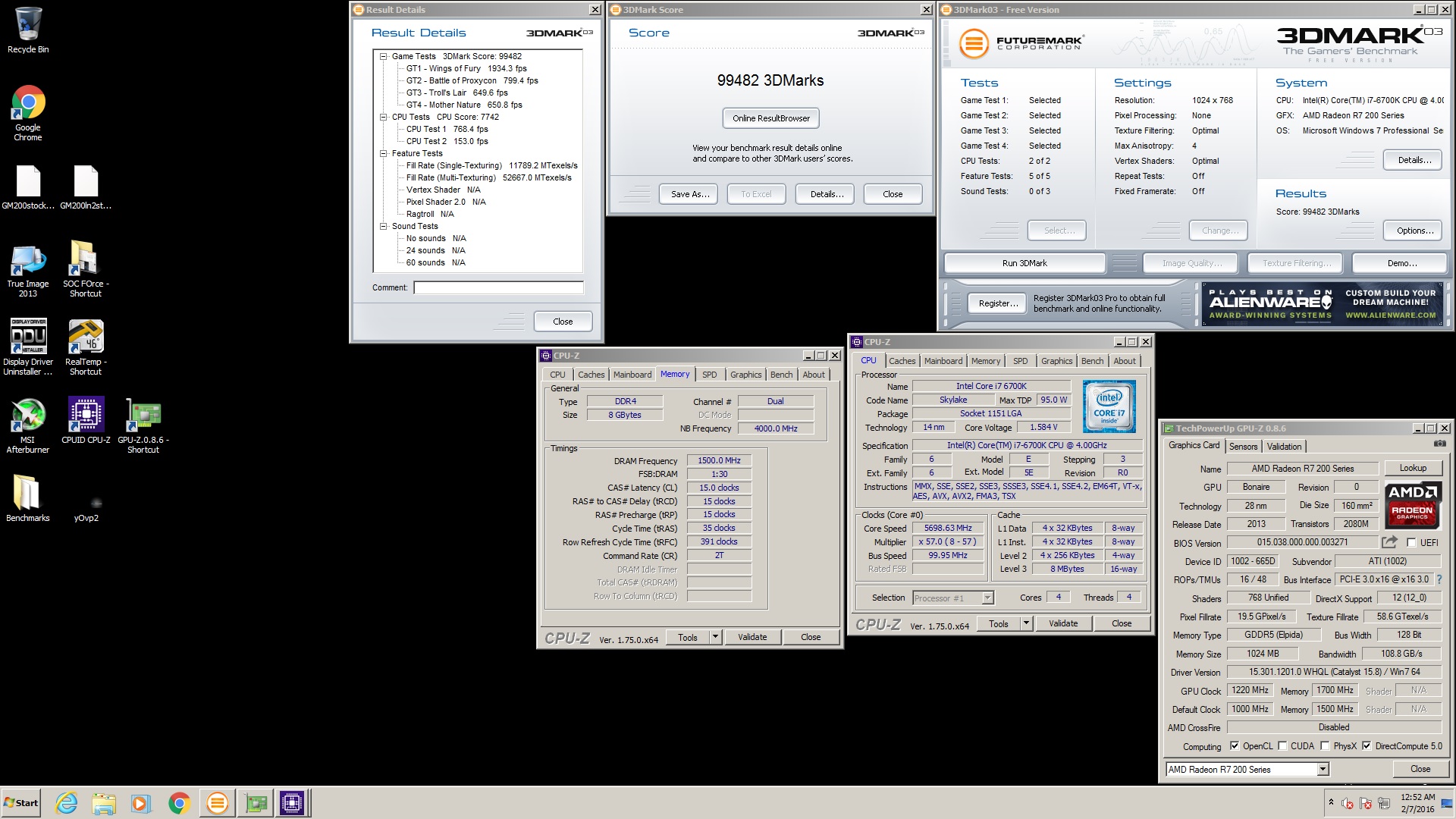Show hidden system tray icons arrow
This screenshot has height=819, width=1456.
[1331, 802]
